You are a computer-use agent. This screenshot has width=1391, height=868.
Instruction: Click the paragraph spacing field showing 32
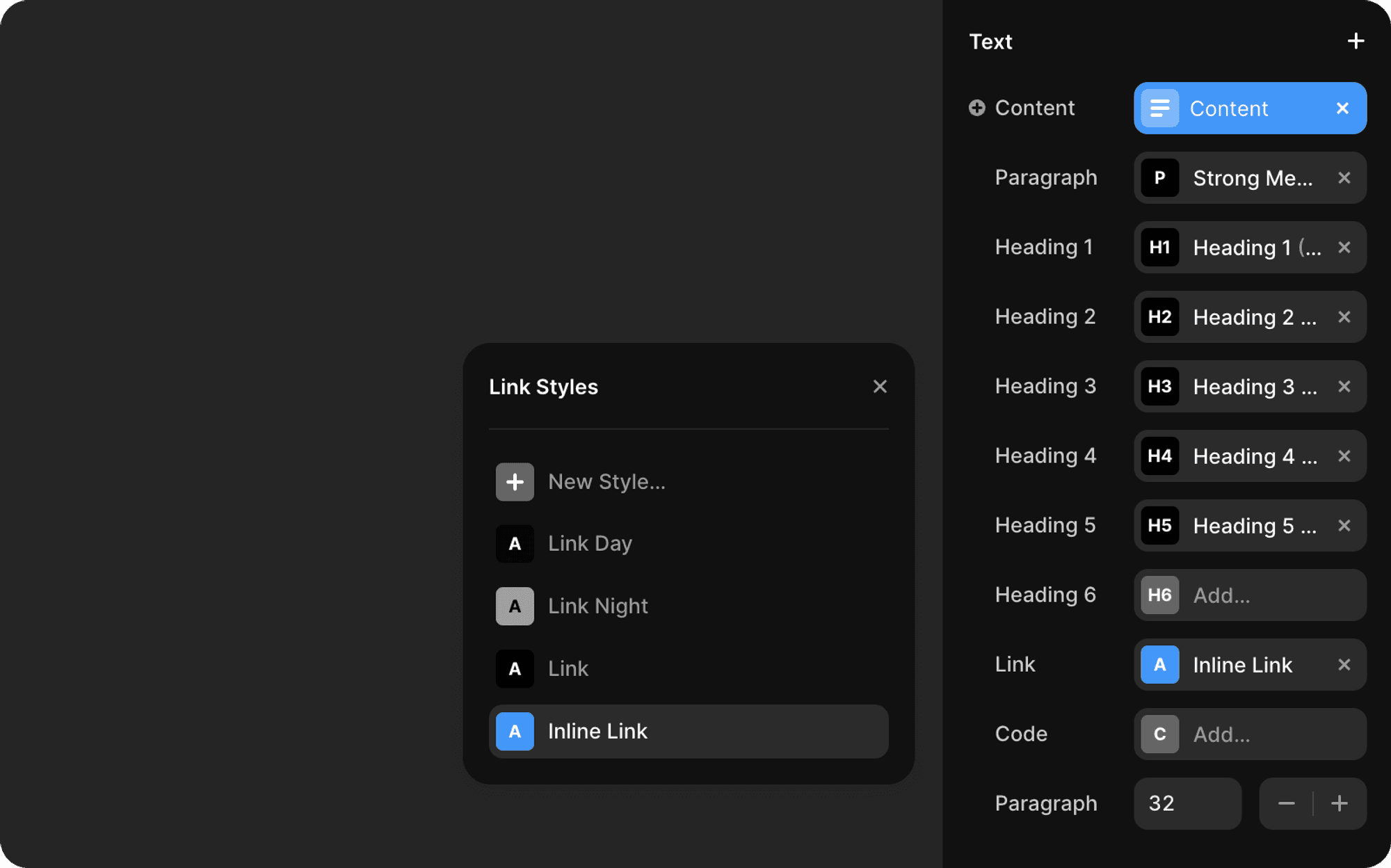pos(1187,804)
